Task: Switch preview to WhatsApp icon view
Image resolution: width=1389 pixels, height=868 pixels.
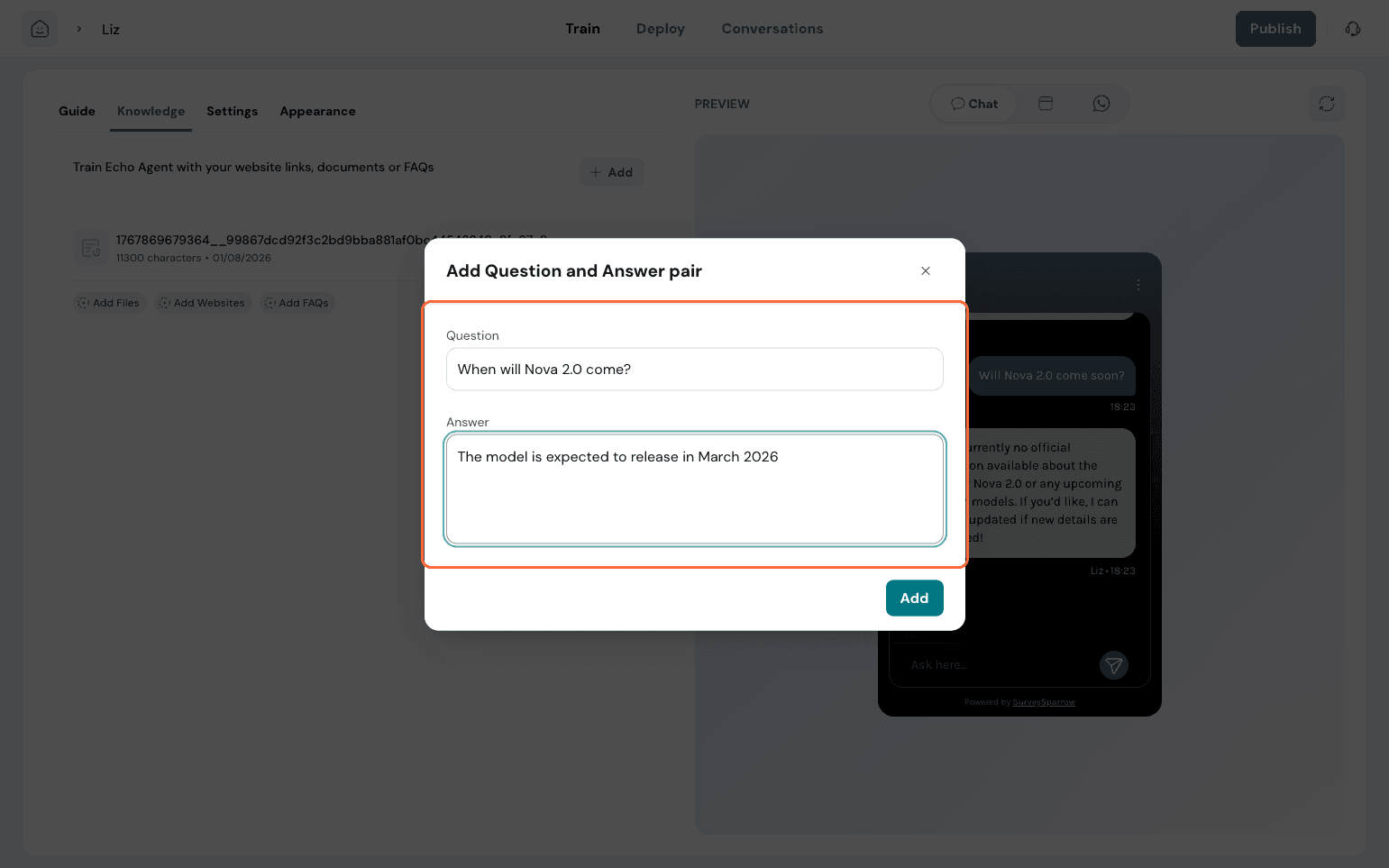Action: click(1101, 104)
